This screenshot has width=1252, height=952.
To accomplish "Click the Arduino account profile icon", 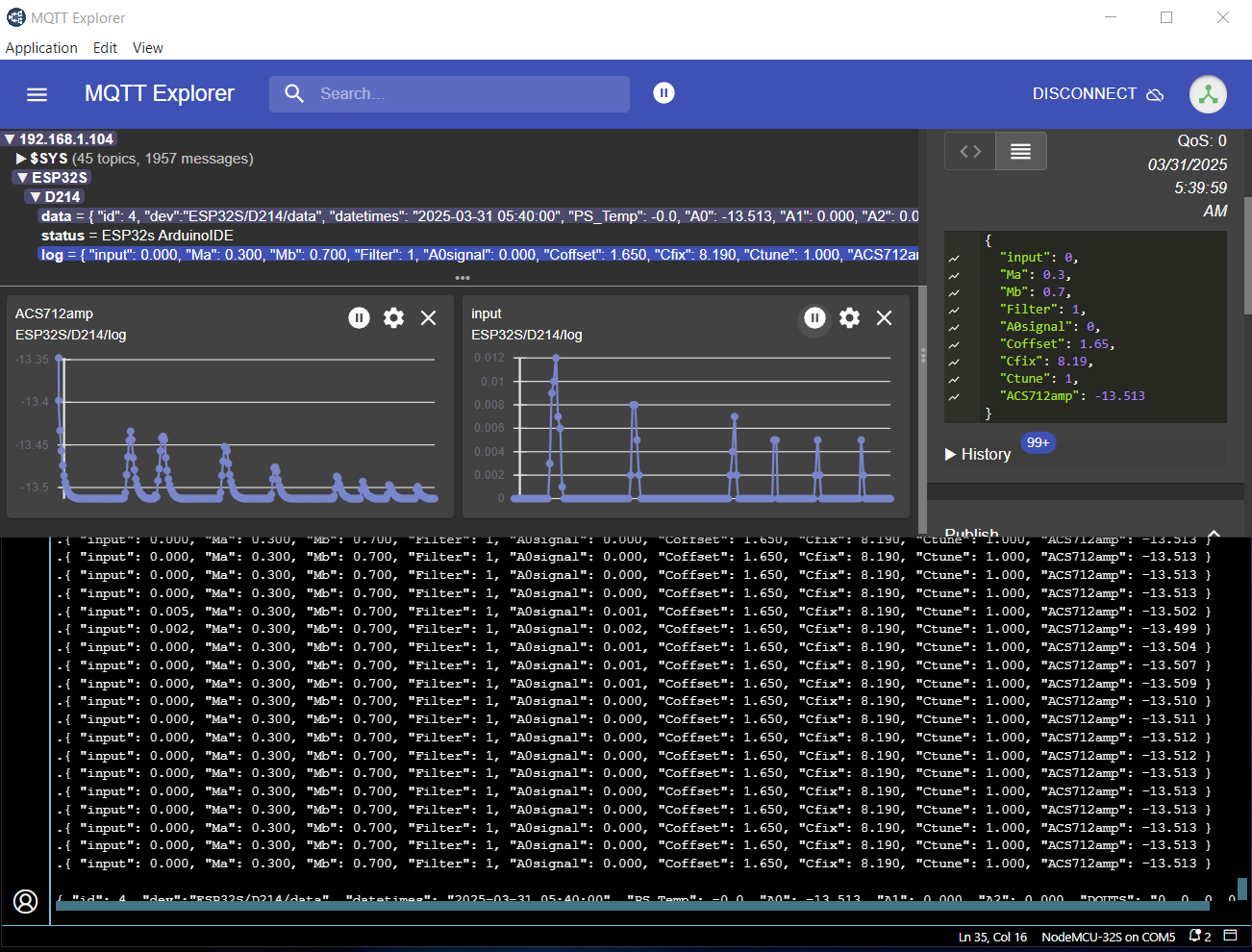I will click(26, 901).
